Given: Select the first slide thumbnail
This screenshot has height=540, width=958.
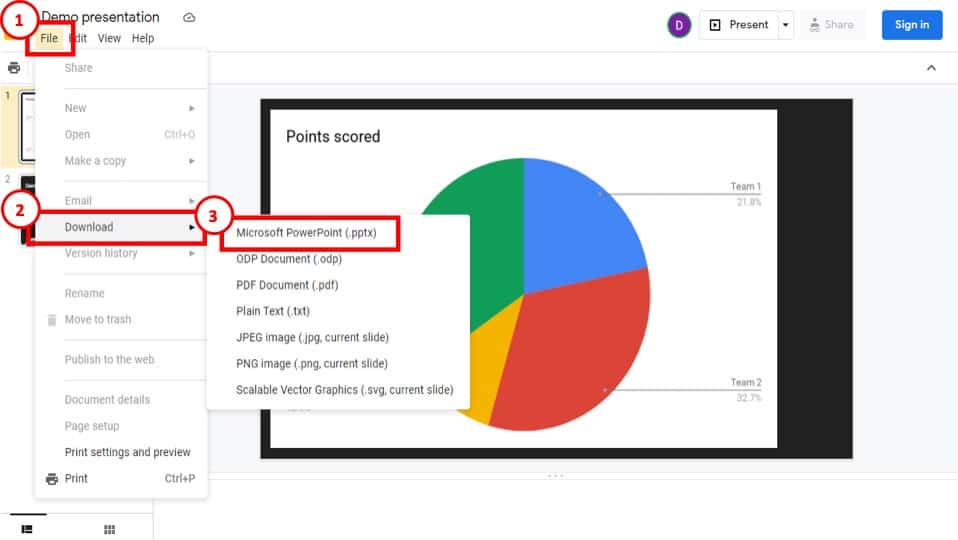Looking at the screenshot, I should (27, 127).
